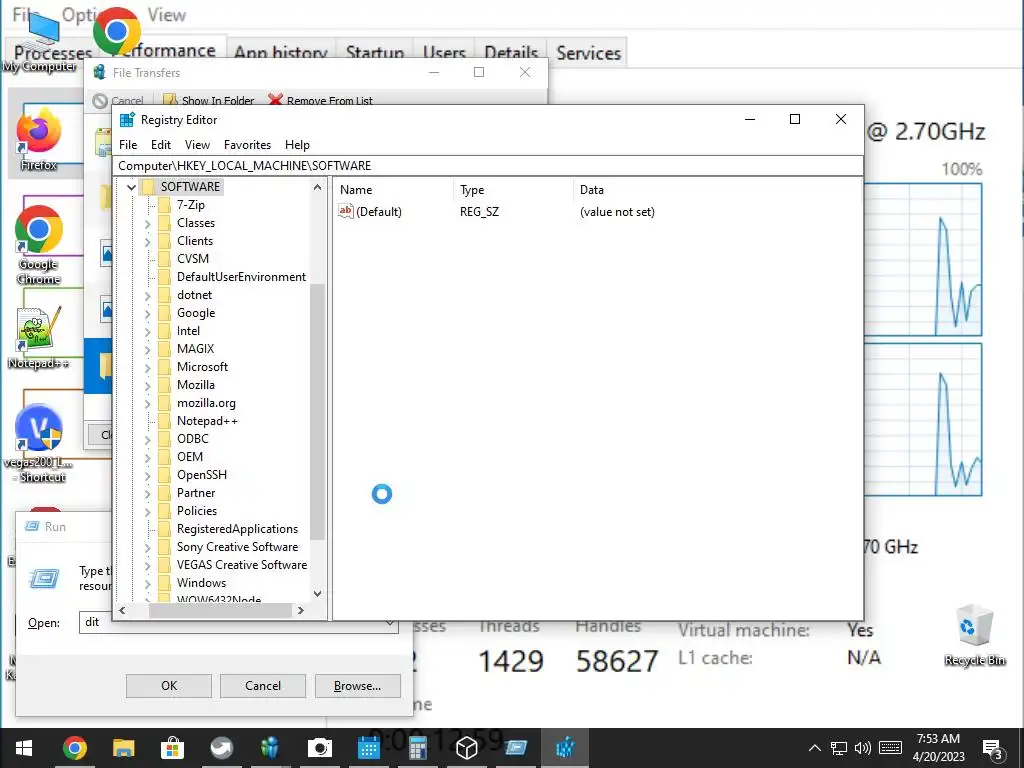Select the mozilla.org registry key

[x=206, y=404]
